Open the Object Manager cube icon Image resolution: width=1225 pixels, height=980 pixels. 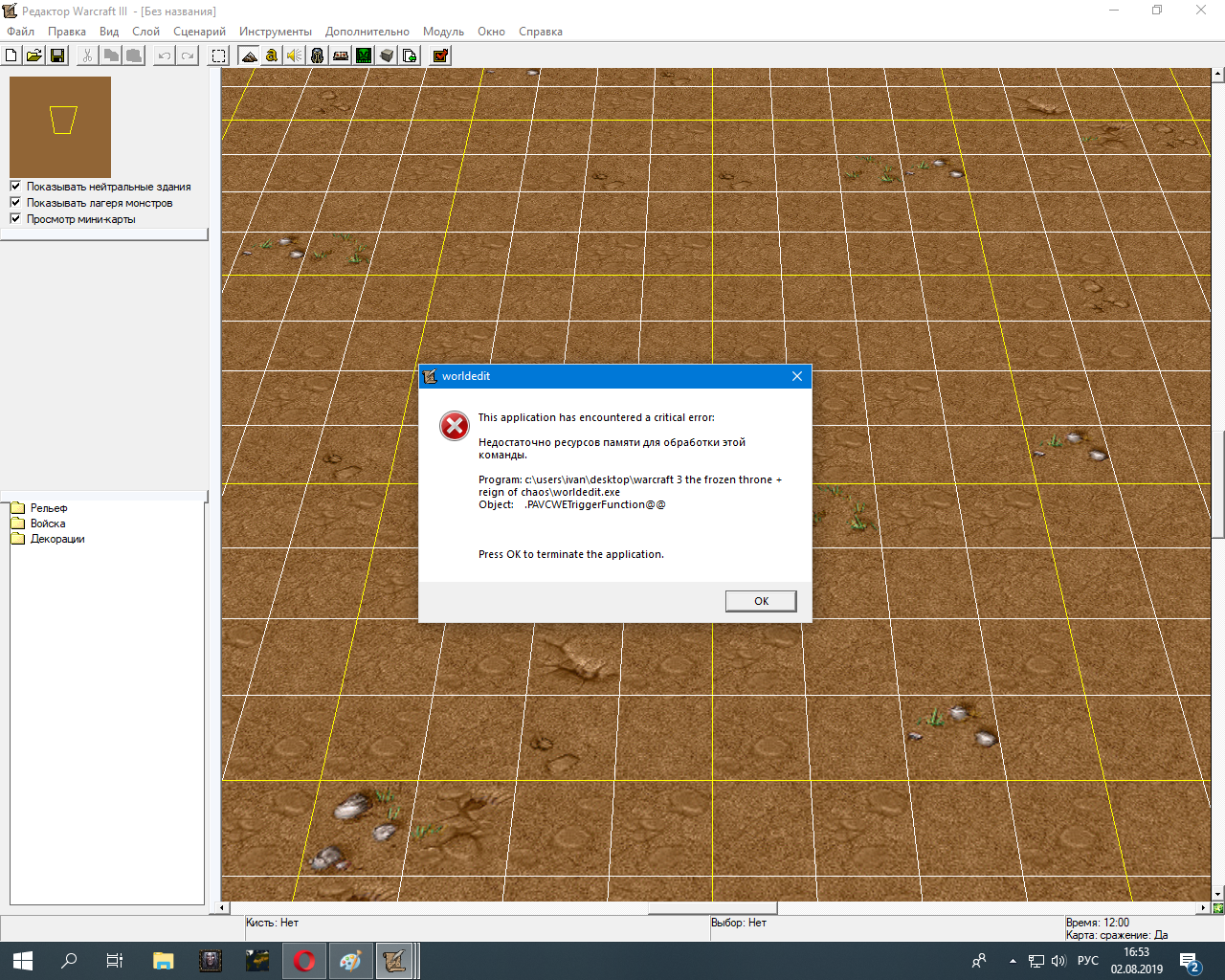coord(387,56)
